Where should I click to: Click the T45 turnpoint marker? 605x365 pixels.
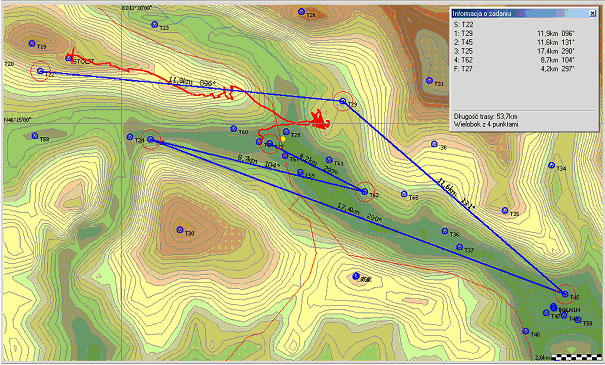pos(565,294)
